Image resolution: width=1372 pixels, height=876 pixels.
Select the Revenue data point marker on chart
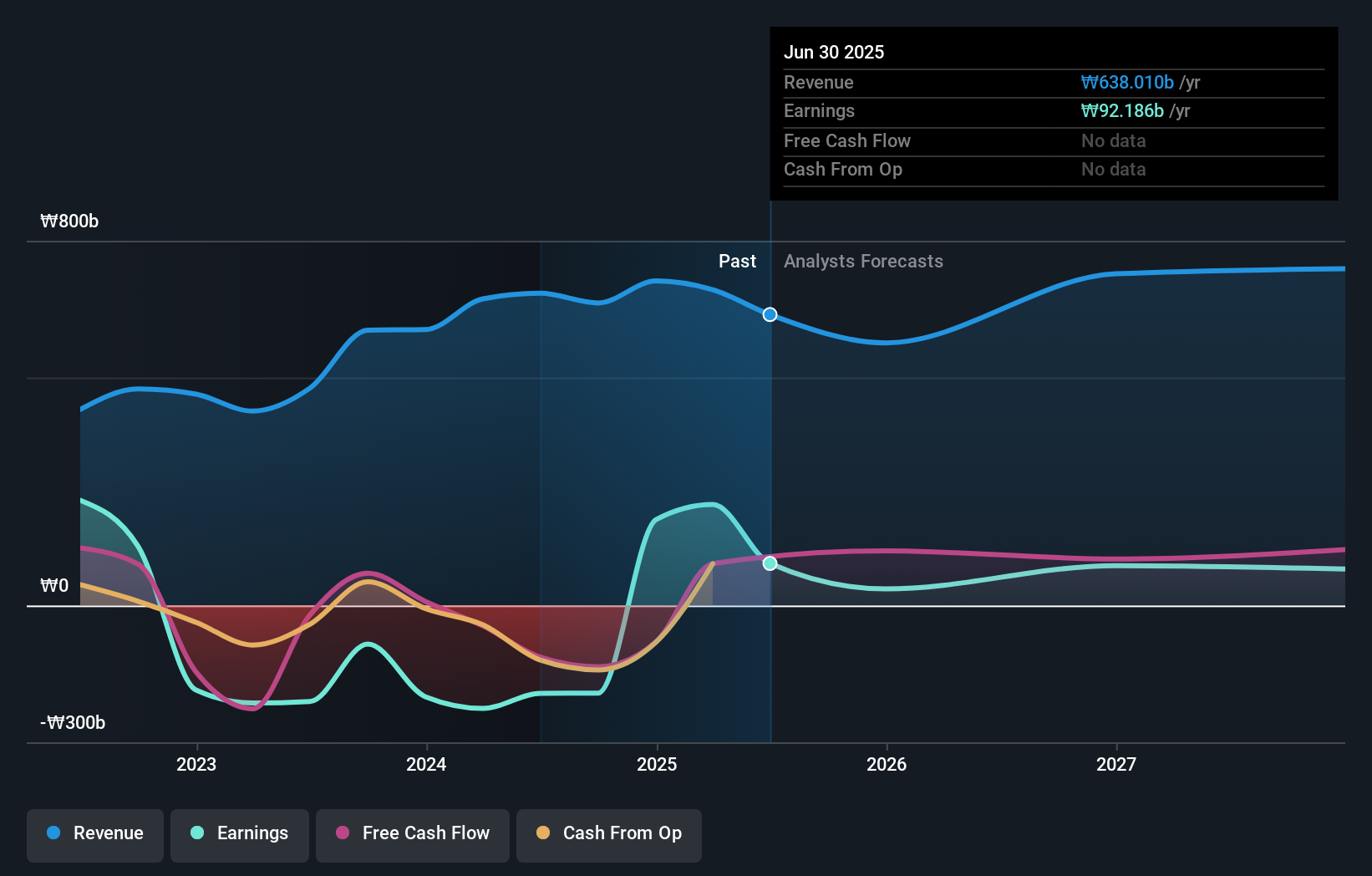769,314
